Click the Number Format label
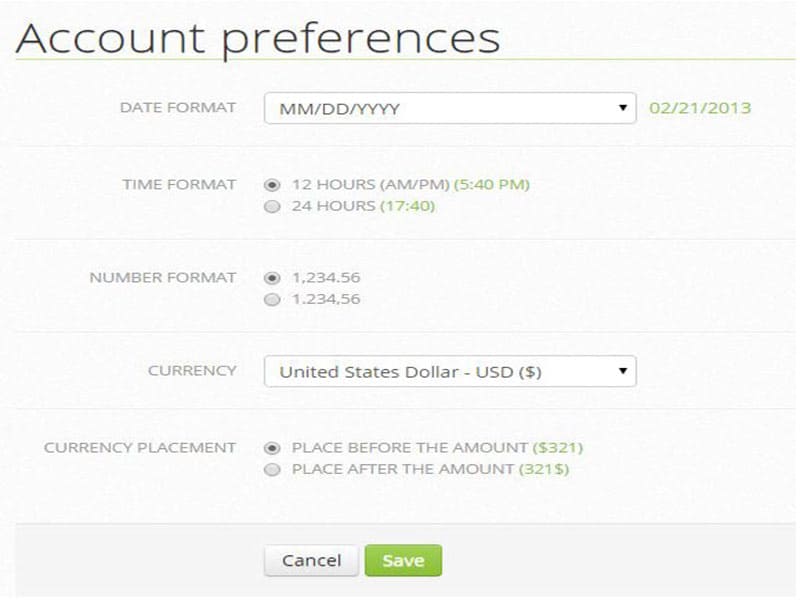This screenshot has width=800, height=600. (163, 277)
